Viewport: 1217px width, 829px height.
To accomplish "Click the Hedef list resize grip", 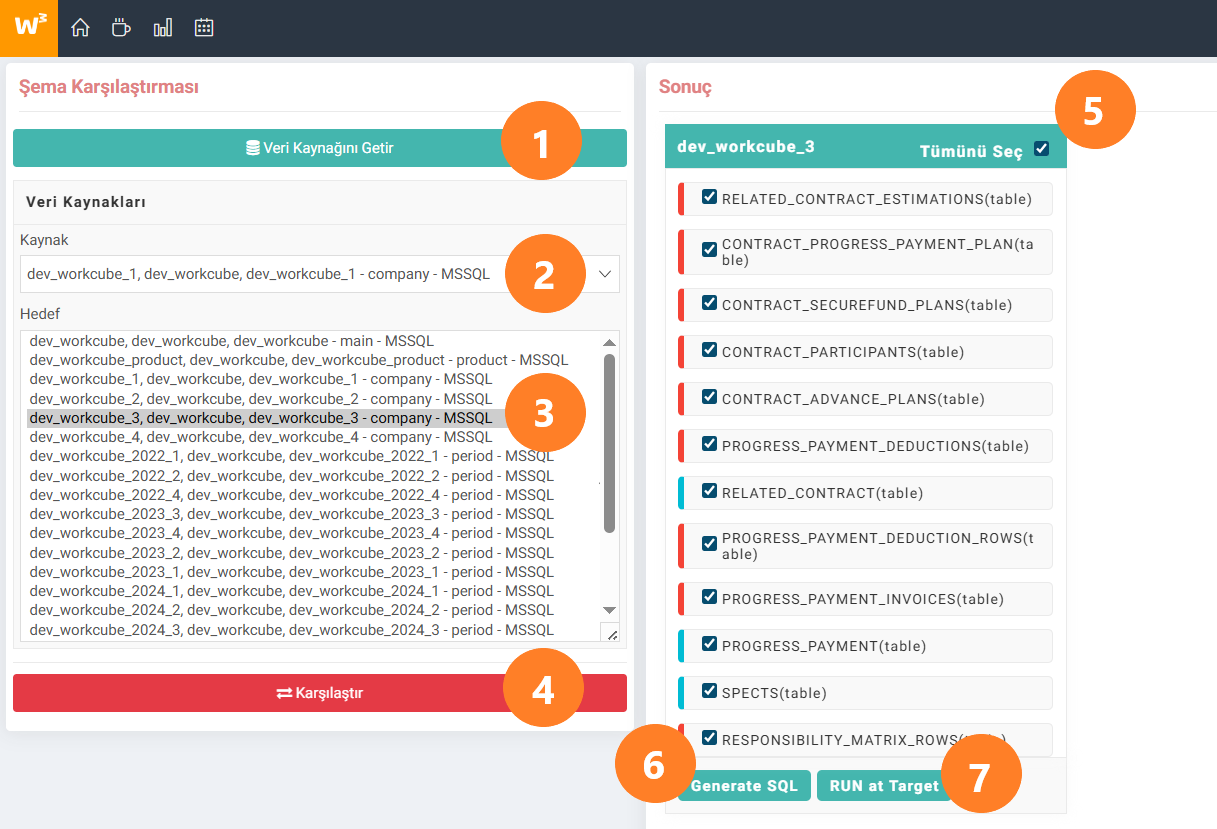I will 611,632.
